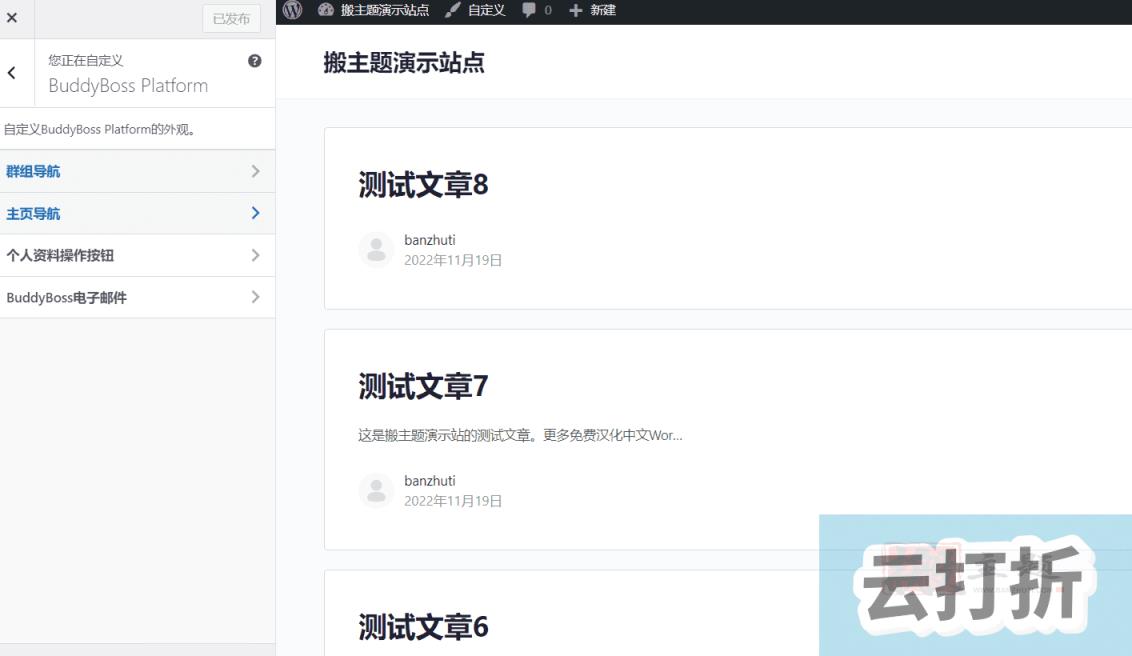Expand the BuddyBoss电子邮件 chevron arrow
The width and height of the screenshot is (1132, 656).
(256, 297)
